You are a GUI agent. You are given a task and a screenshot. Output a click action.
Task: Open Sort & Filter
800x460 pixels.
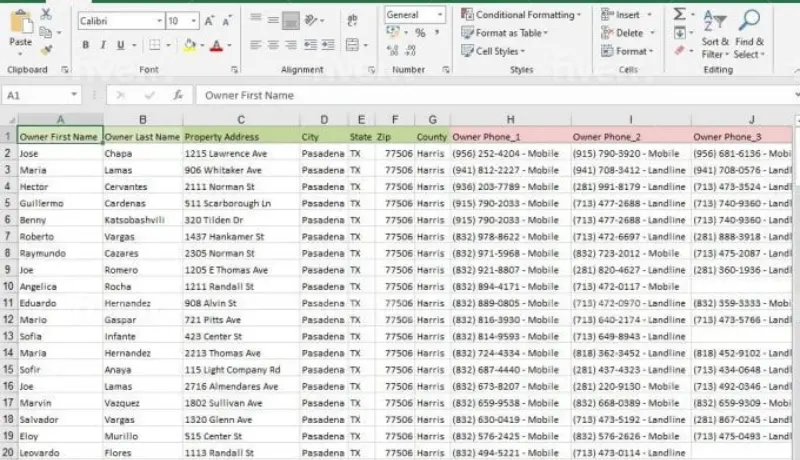[715, 34]
